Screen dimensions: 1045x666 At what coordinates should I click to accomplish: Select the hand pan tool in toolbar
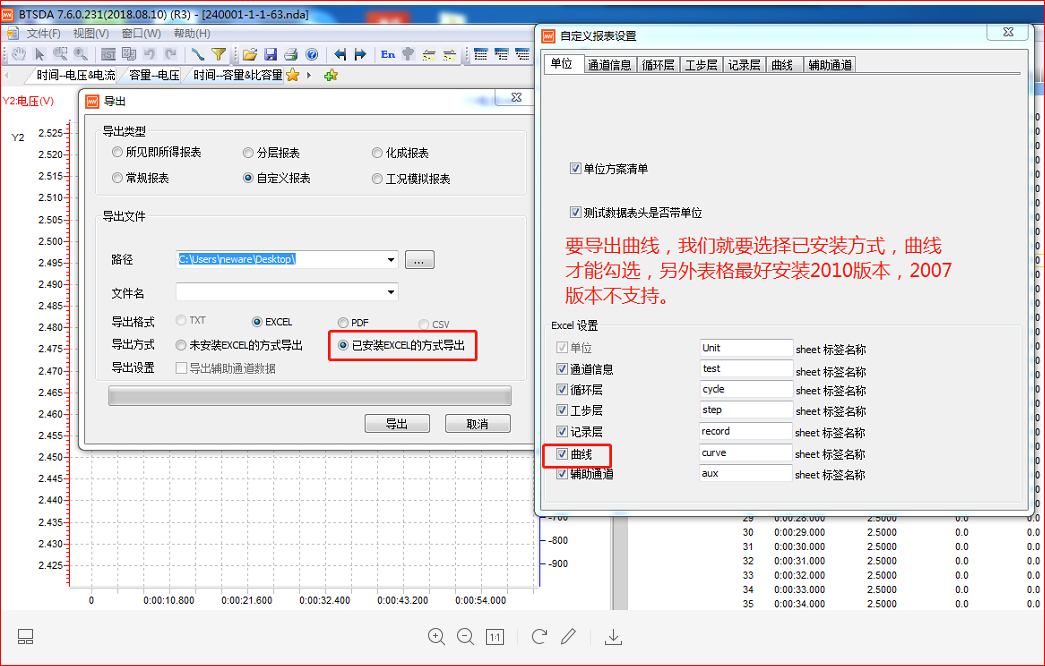[19, 54]
